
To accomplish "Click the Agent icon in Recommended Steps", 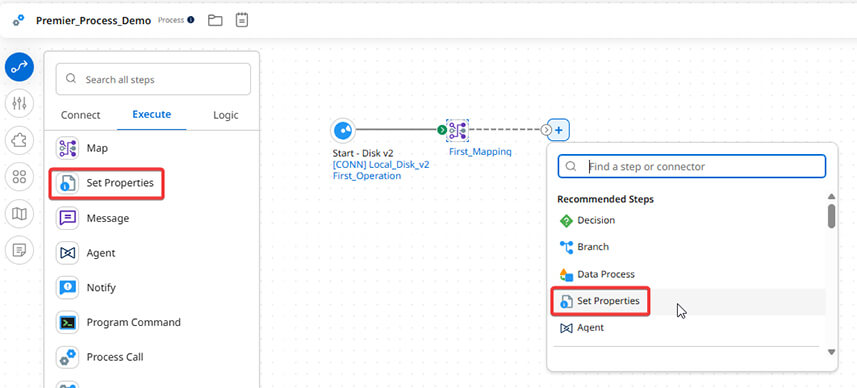I will pos(566,328).
